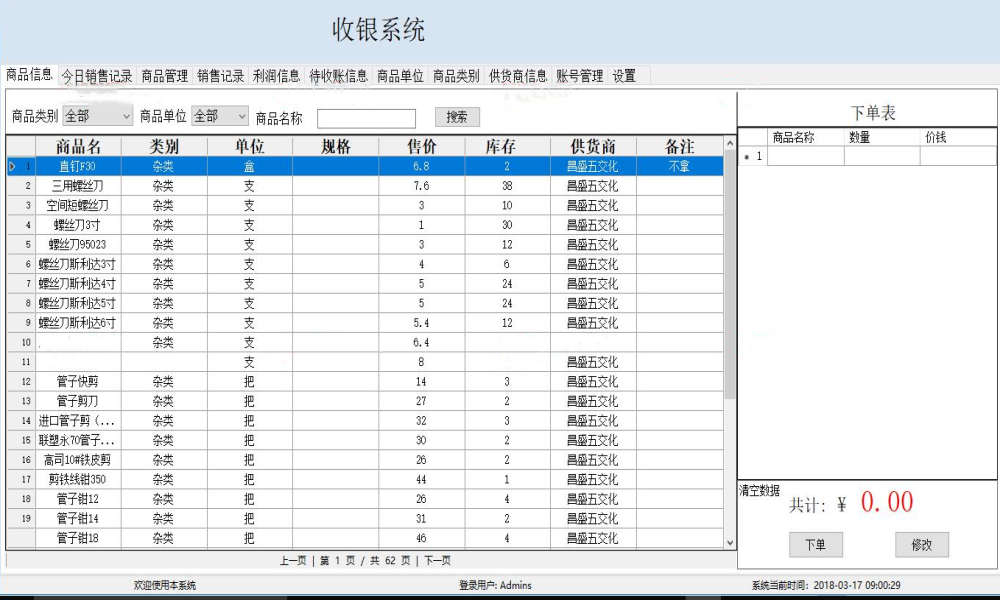1000x600 pixels.
Task: Select the 管子快剪 product row
Action: click(x=365, y=381)
